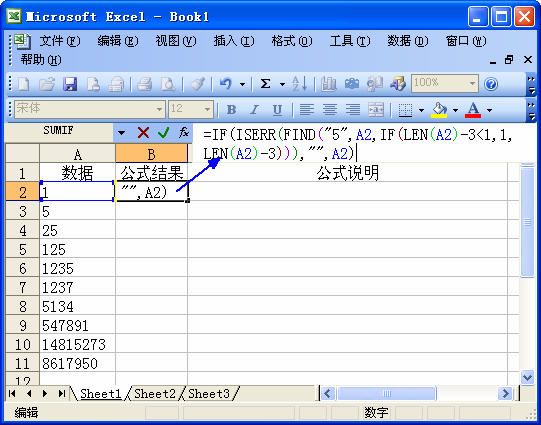Viewport: 541px width, 425px height.
Task: Select row 5 header
Action: [x=22, y=249]
